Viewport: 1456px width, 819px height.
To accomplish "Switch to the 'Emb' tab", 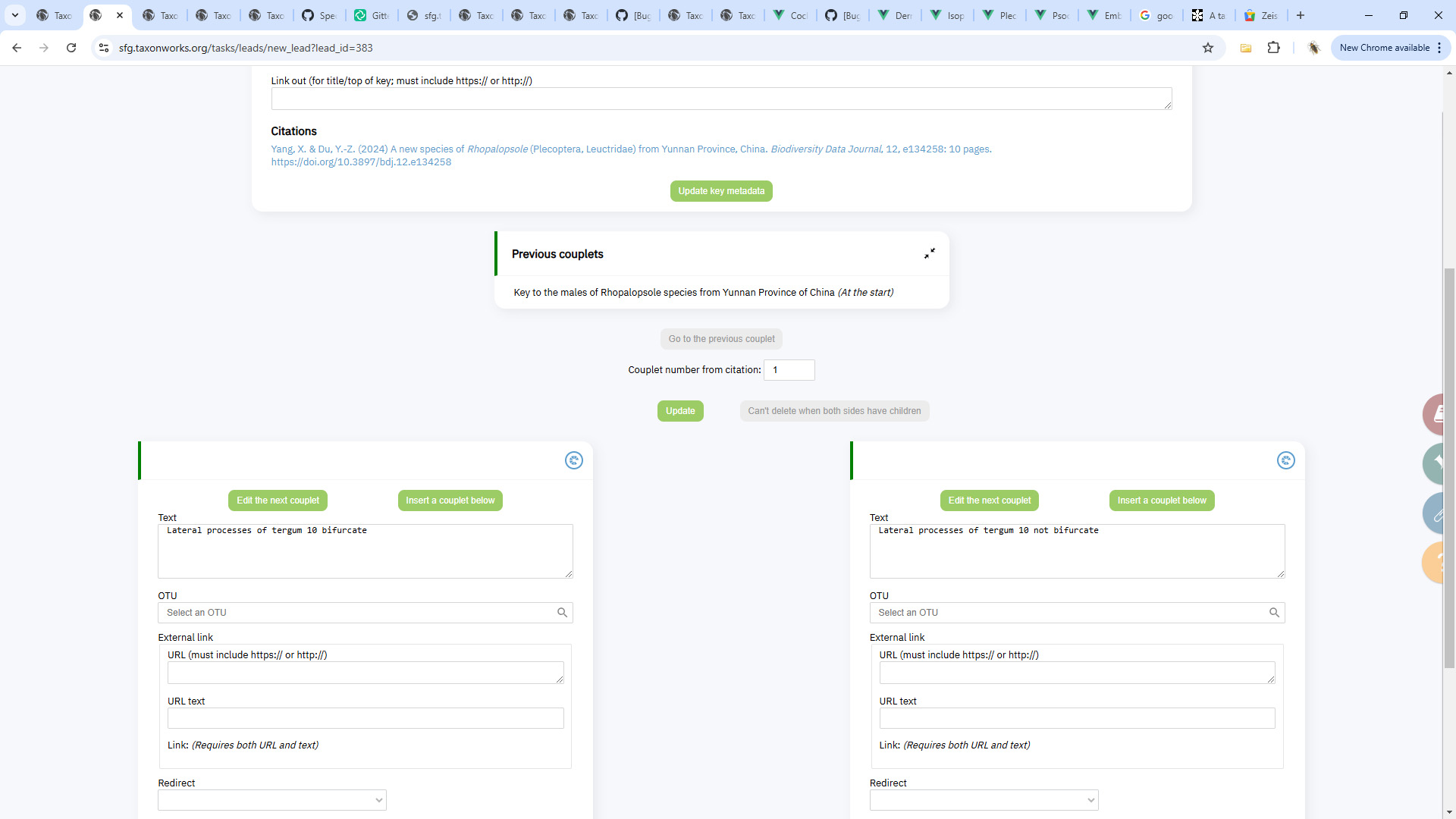I will pyautogui.click(x=1104, y=15).
